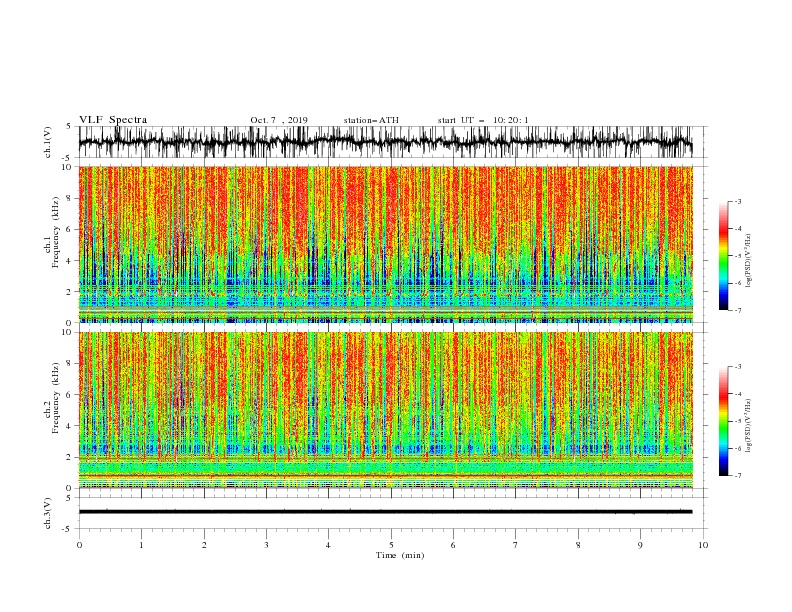Click the time axis tick label '1'

pyautogui.click(x=141, y=545)
